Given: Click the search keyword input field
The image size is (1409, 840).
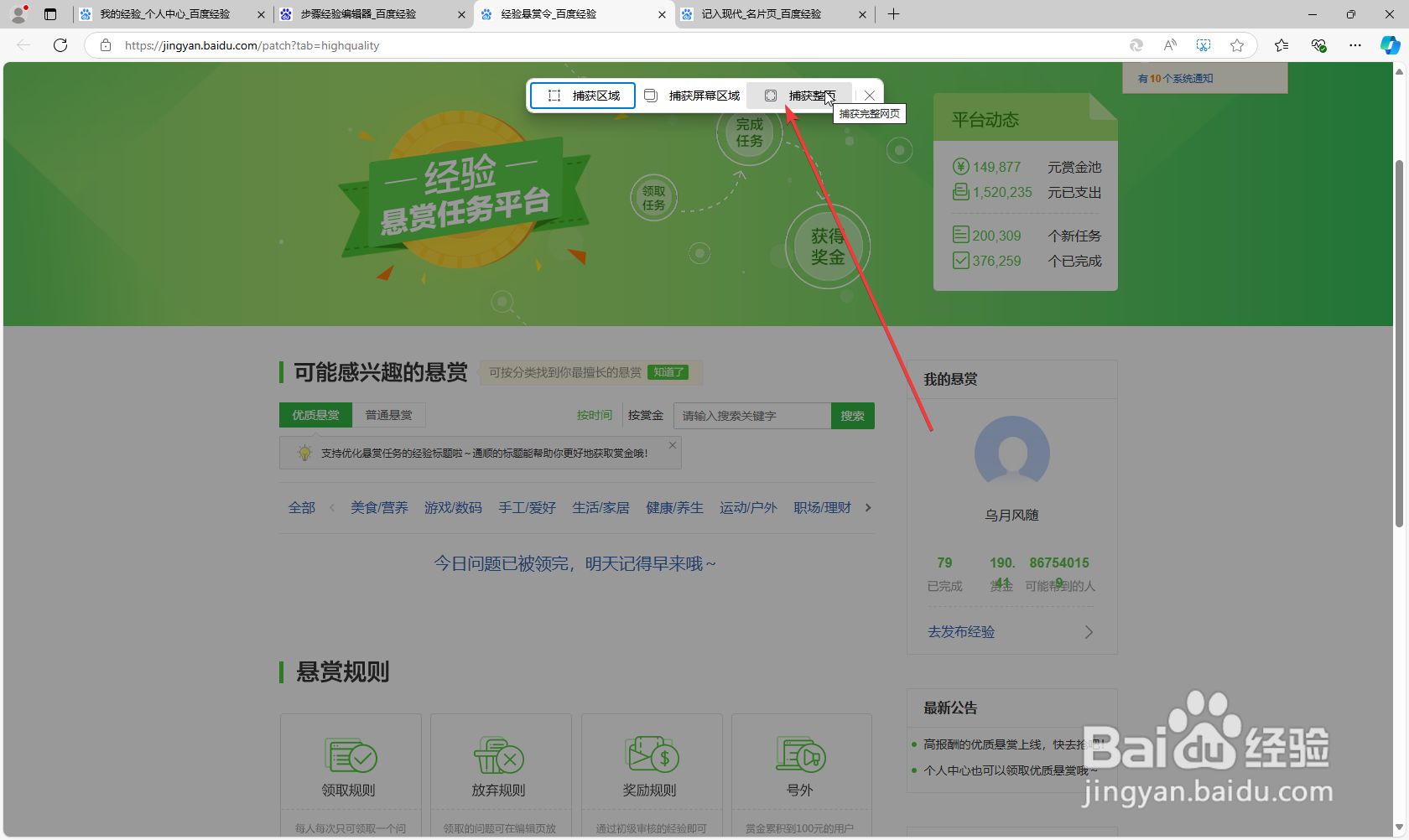Looking at the screenshot, I should (x=752, y=416).
